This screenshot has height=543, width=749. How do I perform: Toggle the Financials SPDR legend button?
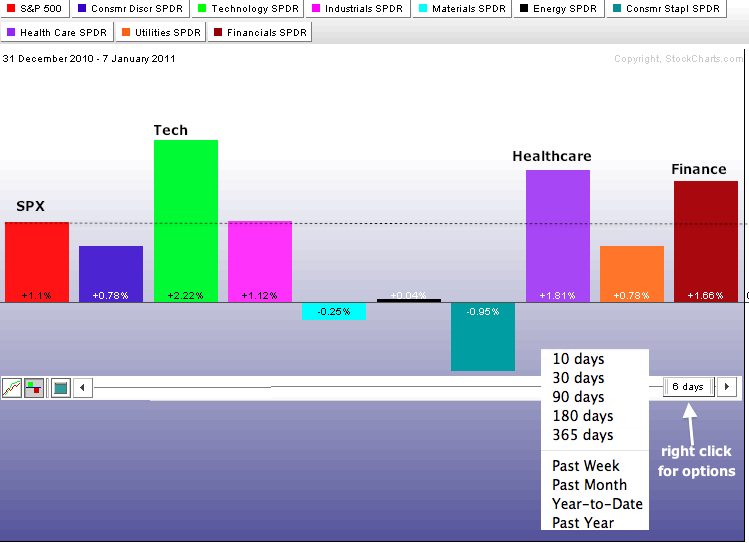[260, 32]
